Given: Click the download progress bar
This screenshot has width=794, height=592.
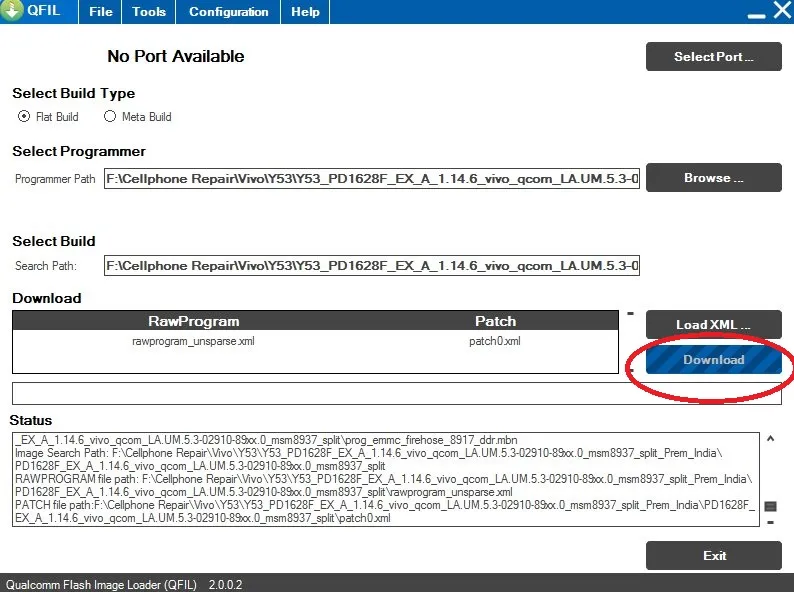Looking at the screenshot, I should pos(396,393).
